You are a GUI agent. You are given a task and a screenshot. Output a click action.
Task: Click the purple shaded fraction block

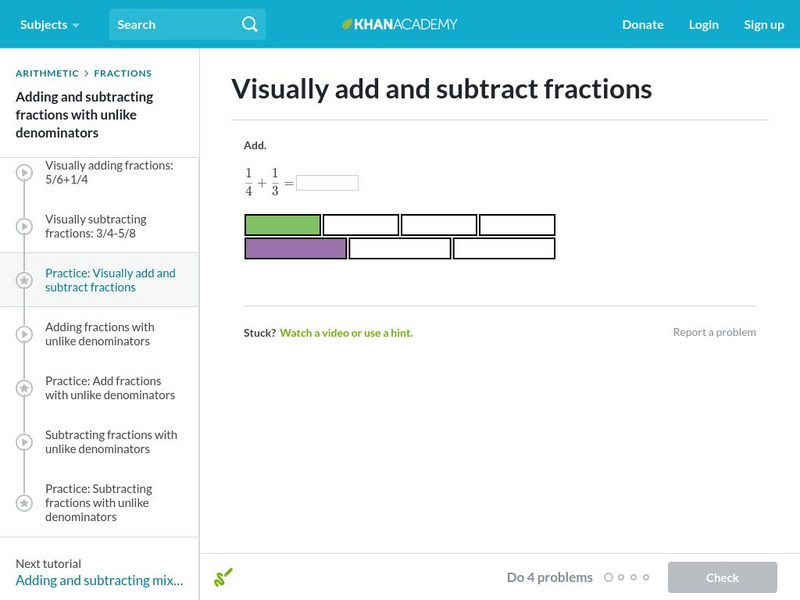tap(296, 249)
